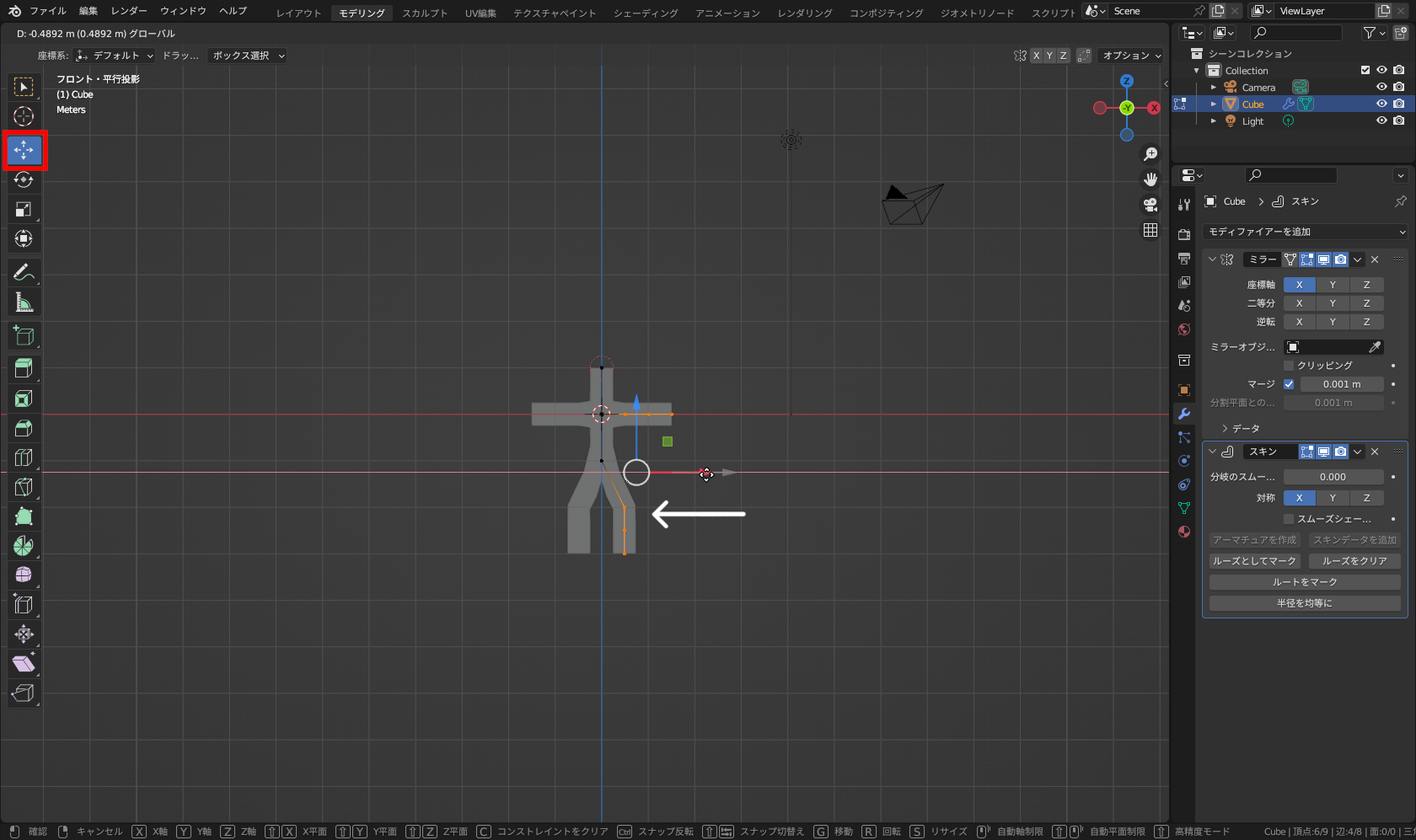Screen dimensions: 1416x840
Task: Enable Z in the 逆転 row
Action: [x=1366, y=322]
